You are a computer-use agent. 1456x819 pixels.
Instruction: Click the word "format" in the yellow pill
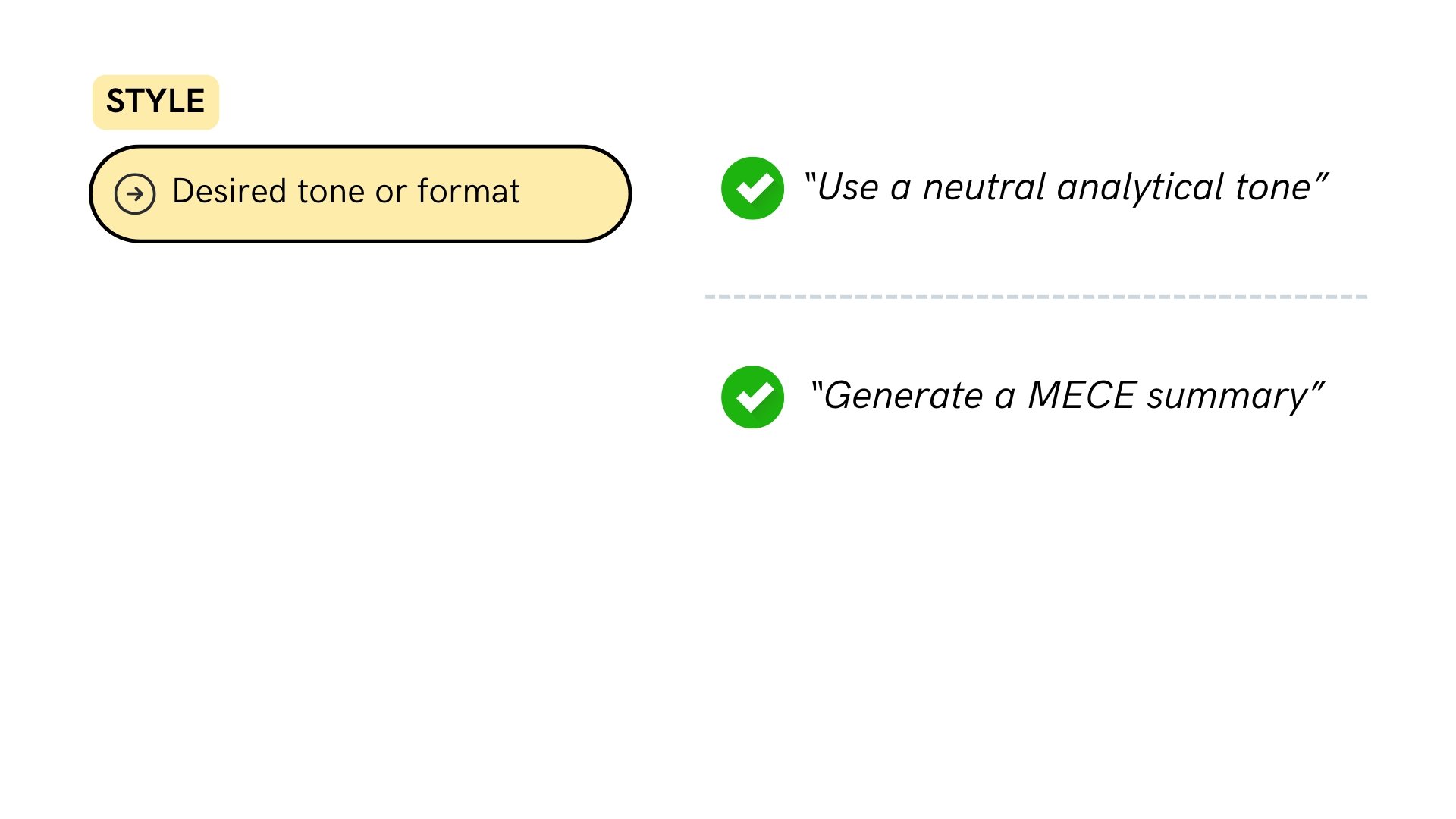[469, 191]
